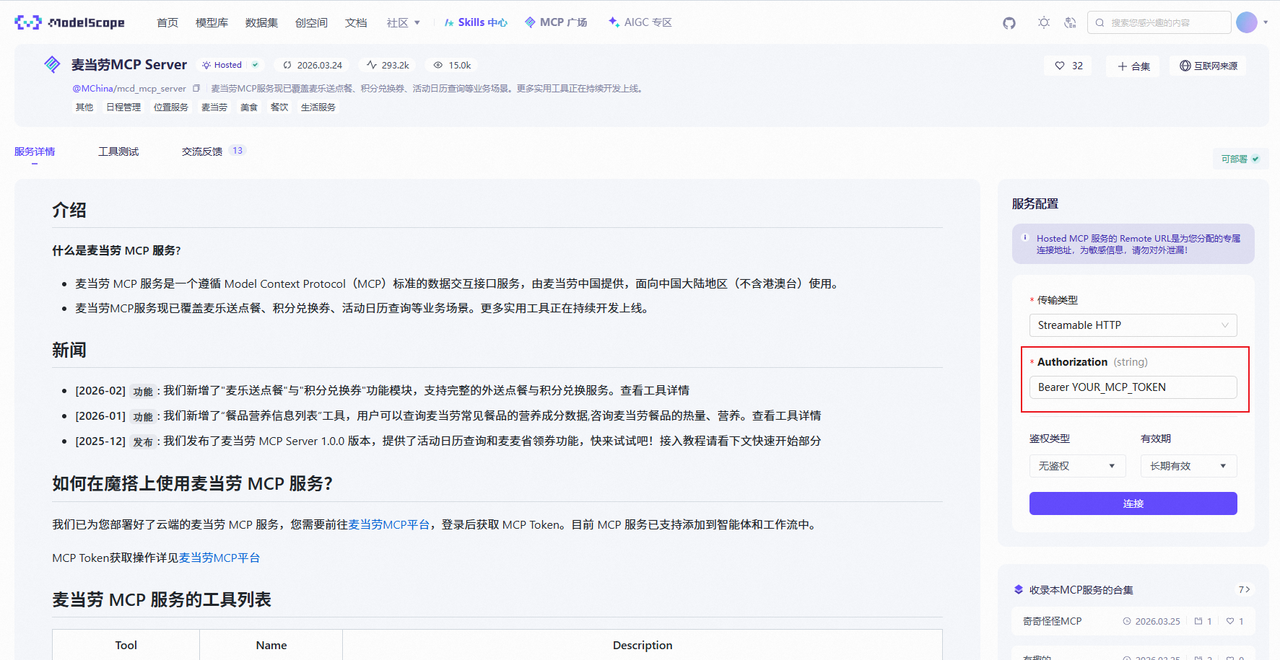Viewport: 1280px width, 660px height.
Task: Click the 生活服务 tag
Action: 318,107
